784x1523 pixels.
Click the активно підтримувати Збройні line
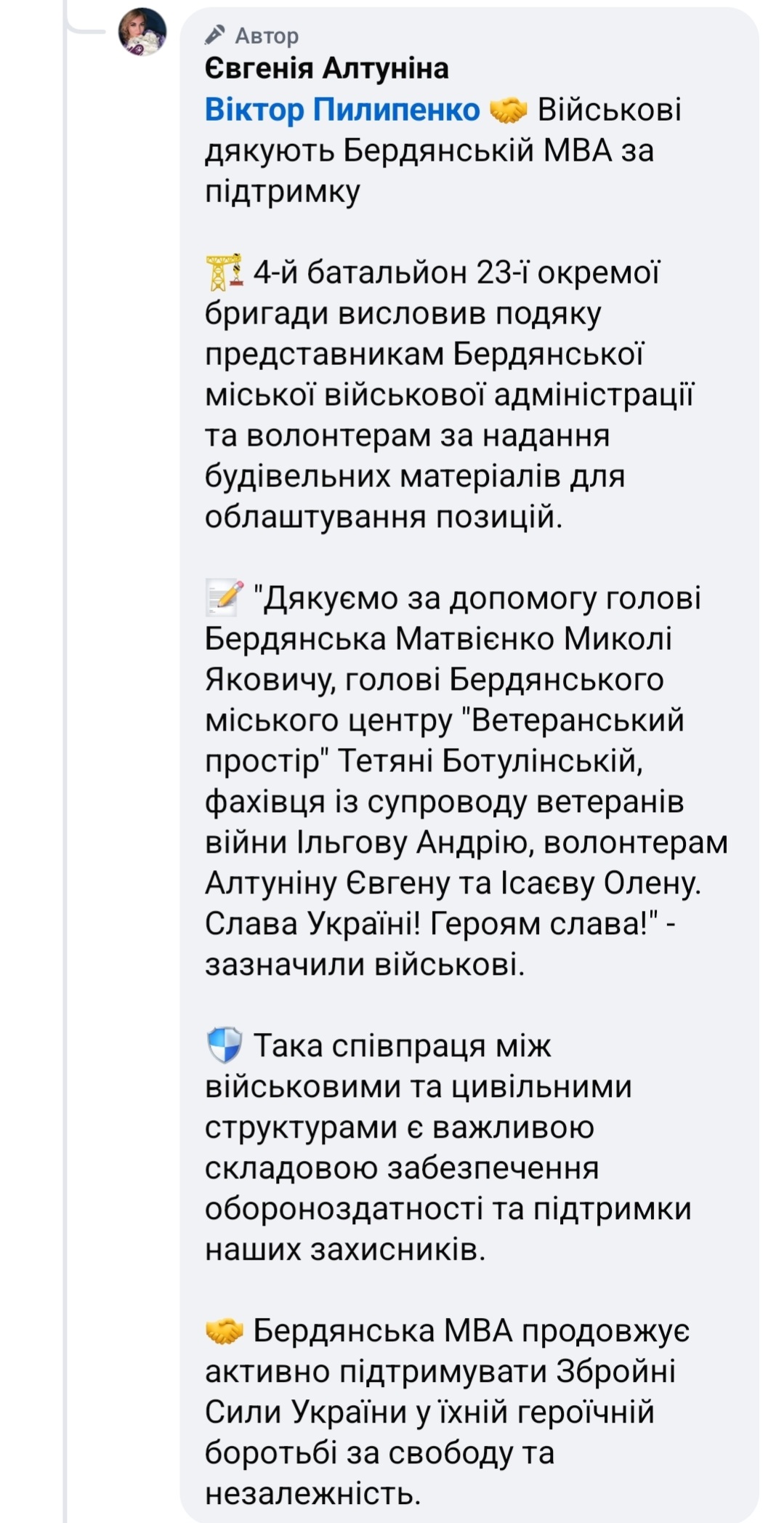(x=440, y=1372)
